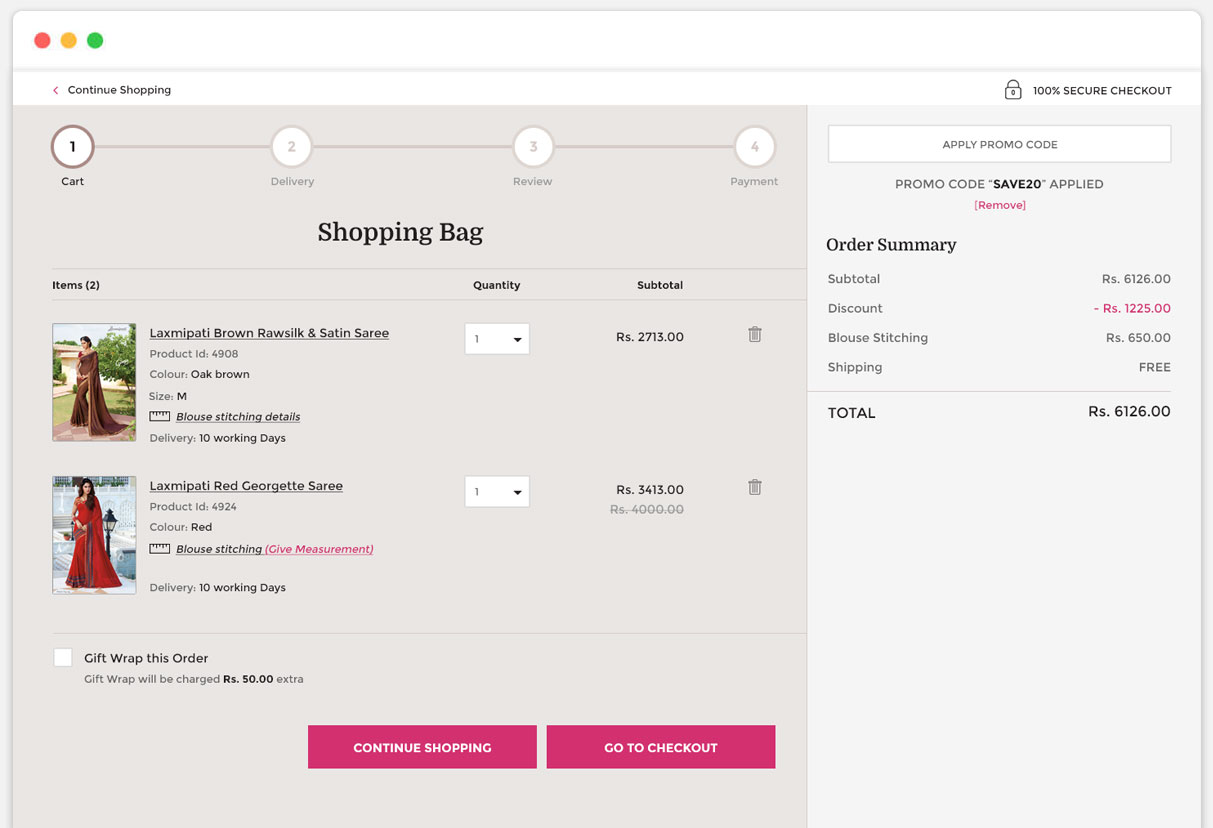1213x828 pixels.
Task: Open quantity dropdown for Brown Rawsilk Saree
Action: pos(497,339)
